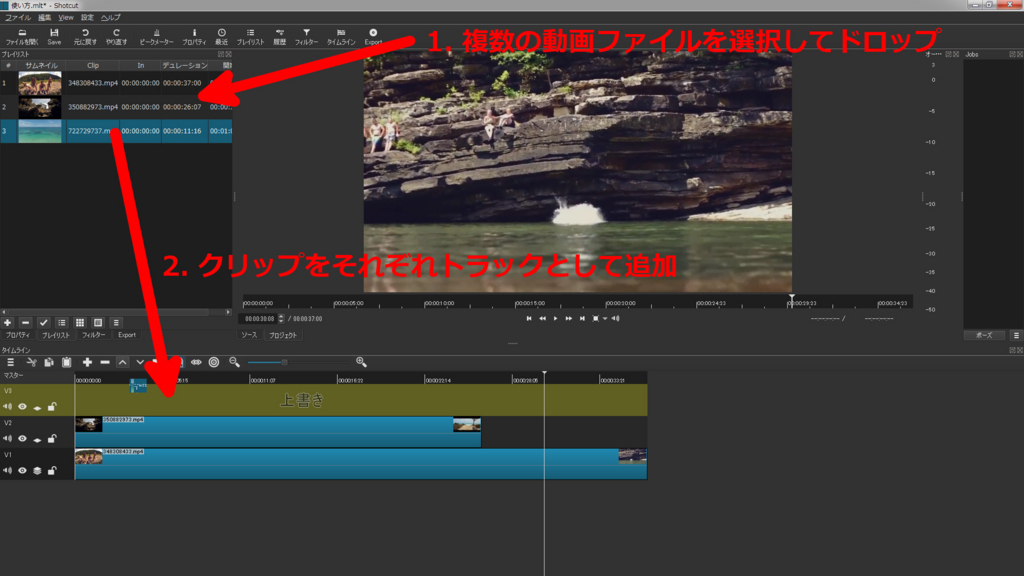The height and width of the screenshot is (576, 1024).
Task: Open the 編集 menu
Action: (44, 18)
